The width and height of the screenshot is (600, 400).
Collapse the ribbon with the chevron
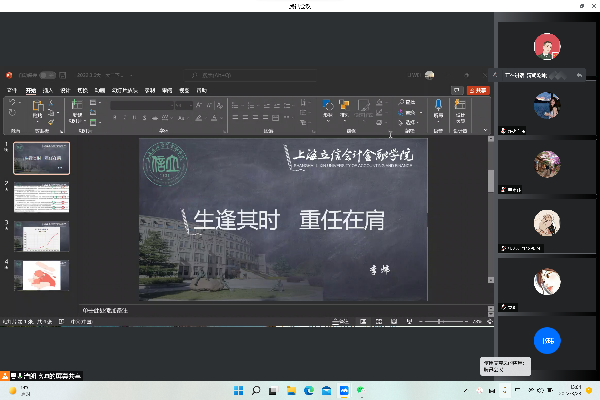click(x=486, y=130)
